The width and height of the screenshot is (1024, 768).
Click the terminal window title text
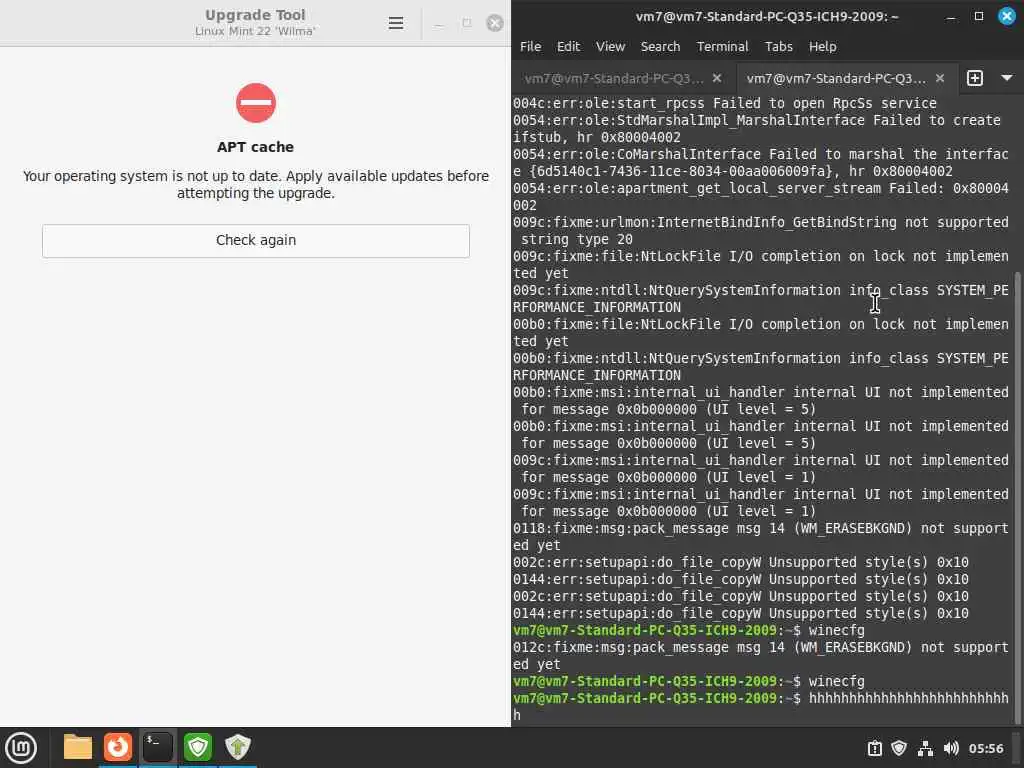tap(767, 16)
